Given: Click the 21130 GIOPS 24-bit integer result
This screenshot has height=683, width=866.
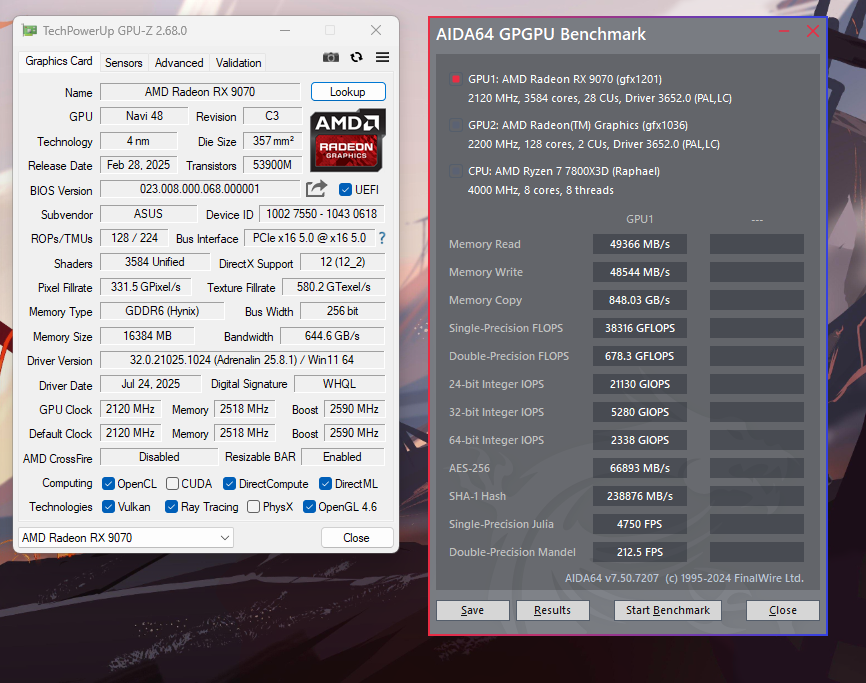Looking at the screenshot, I should coord(640,384).
